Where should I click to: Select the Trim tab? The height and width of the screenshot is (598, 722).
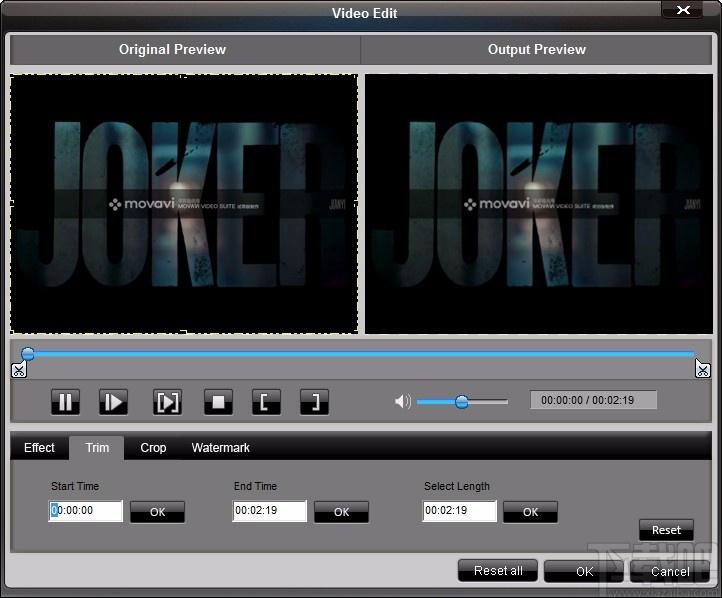pos(97,447)
